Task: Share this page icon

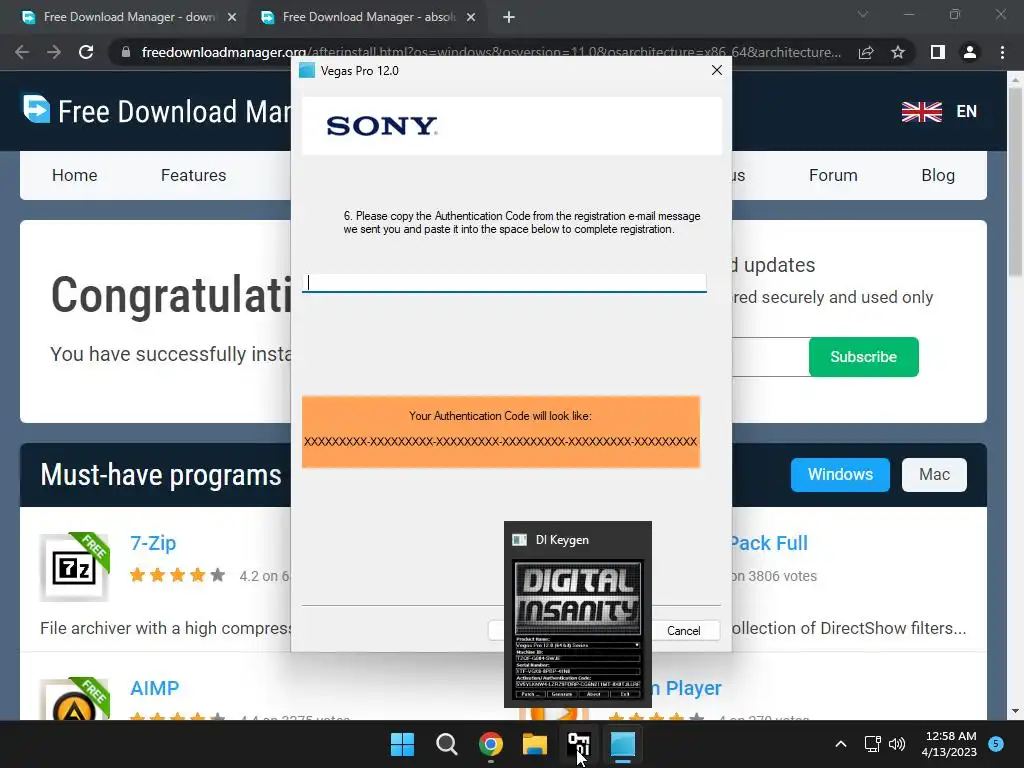Action: coord(866,52)
